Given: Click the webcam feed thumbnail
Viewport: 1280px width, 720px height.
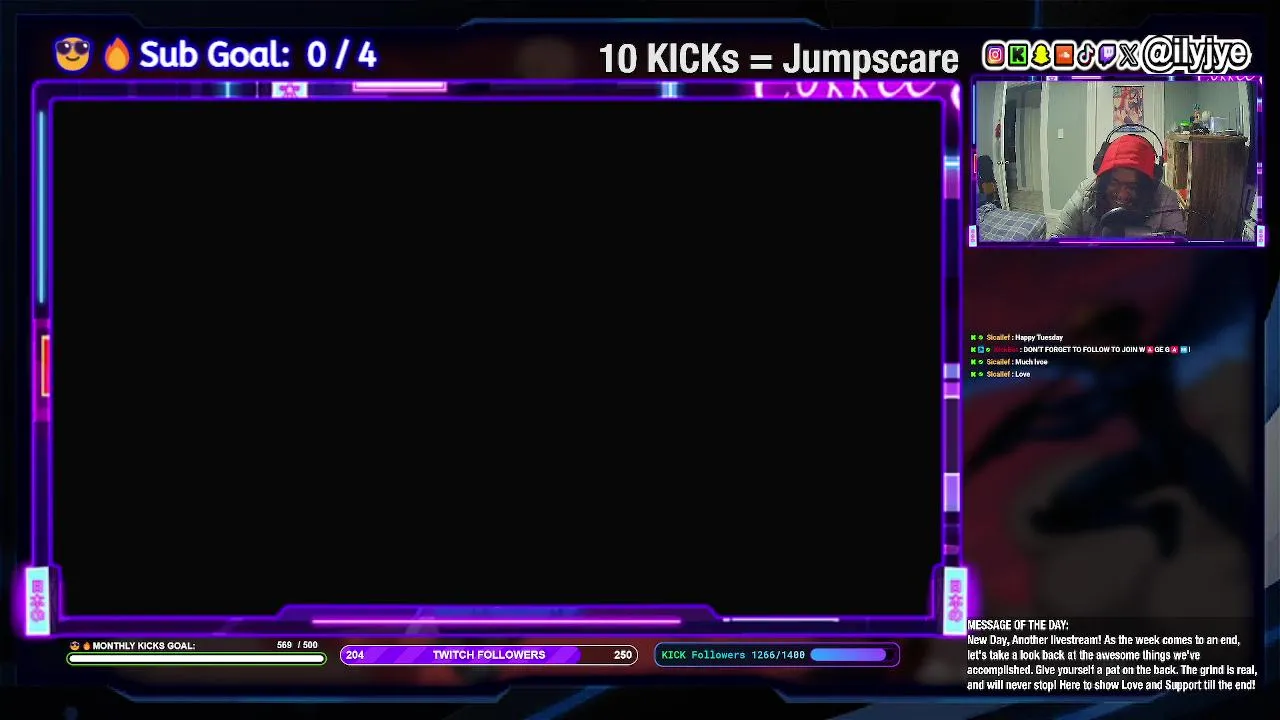Looking at the screenshot, I should [1114, 161].
